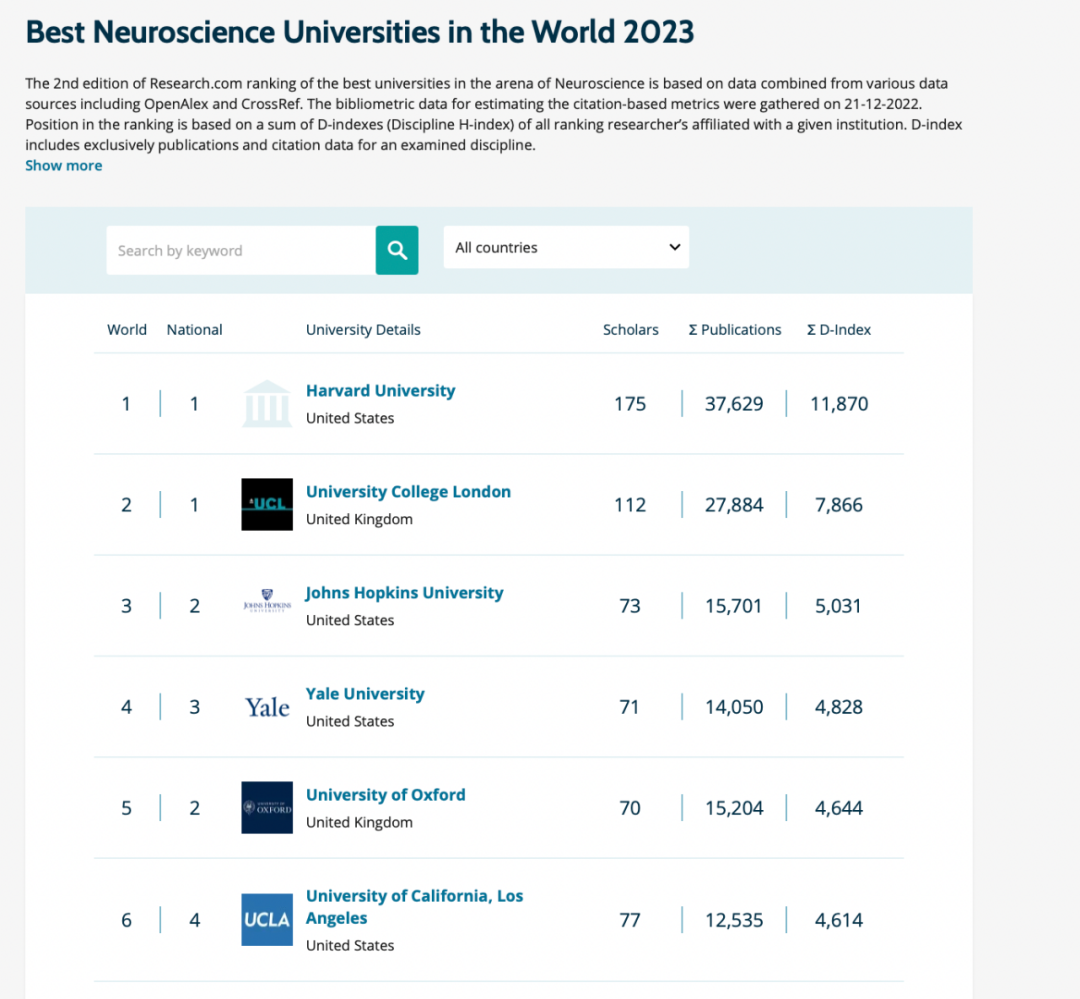
Task: Click Johns Hopkins scholars count 73
Action: point(630,606)
